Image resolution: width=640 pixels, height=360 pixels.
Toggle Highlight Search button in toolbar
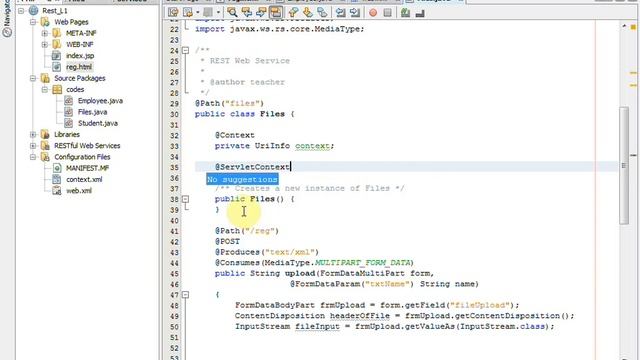point(276,13)
